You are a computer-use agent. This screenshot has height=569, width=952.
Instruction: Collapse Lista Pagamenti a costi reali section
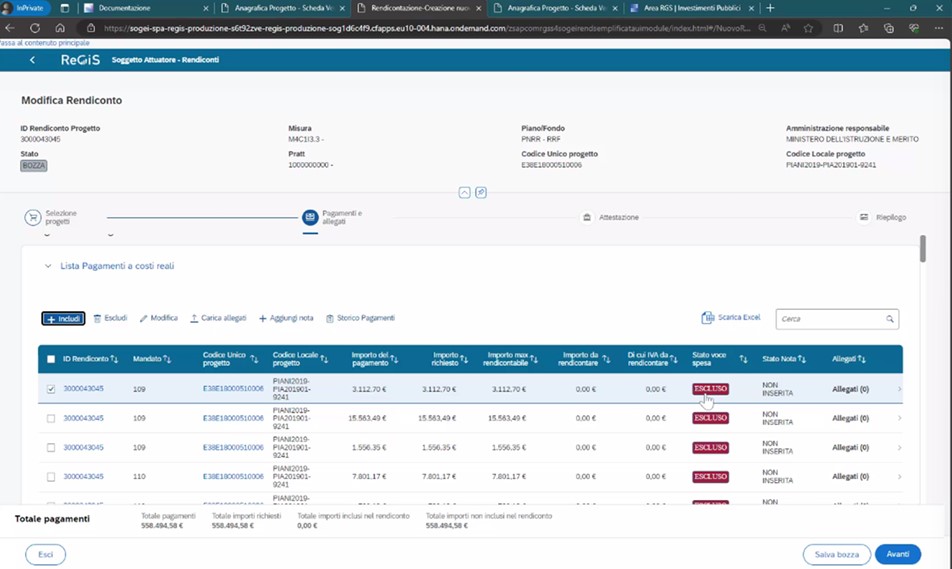pos(46,266)
